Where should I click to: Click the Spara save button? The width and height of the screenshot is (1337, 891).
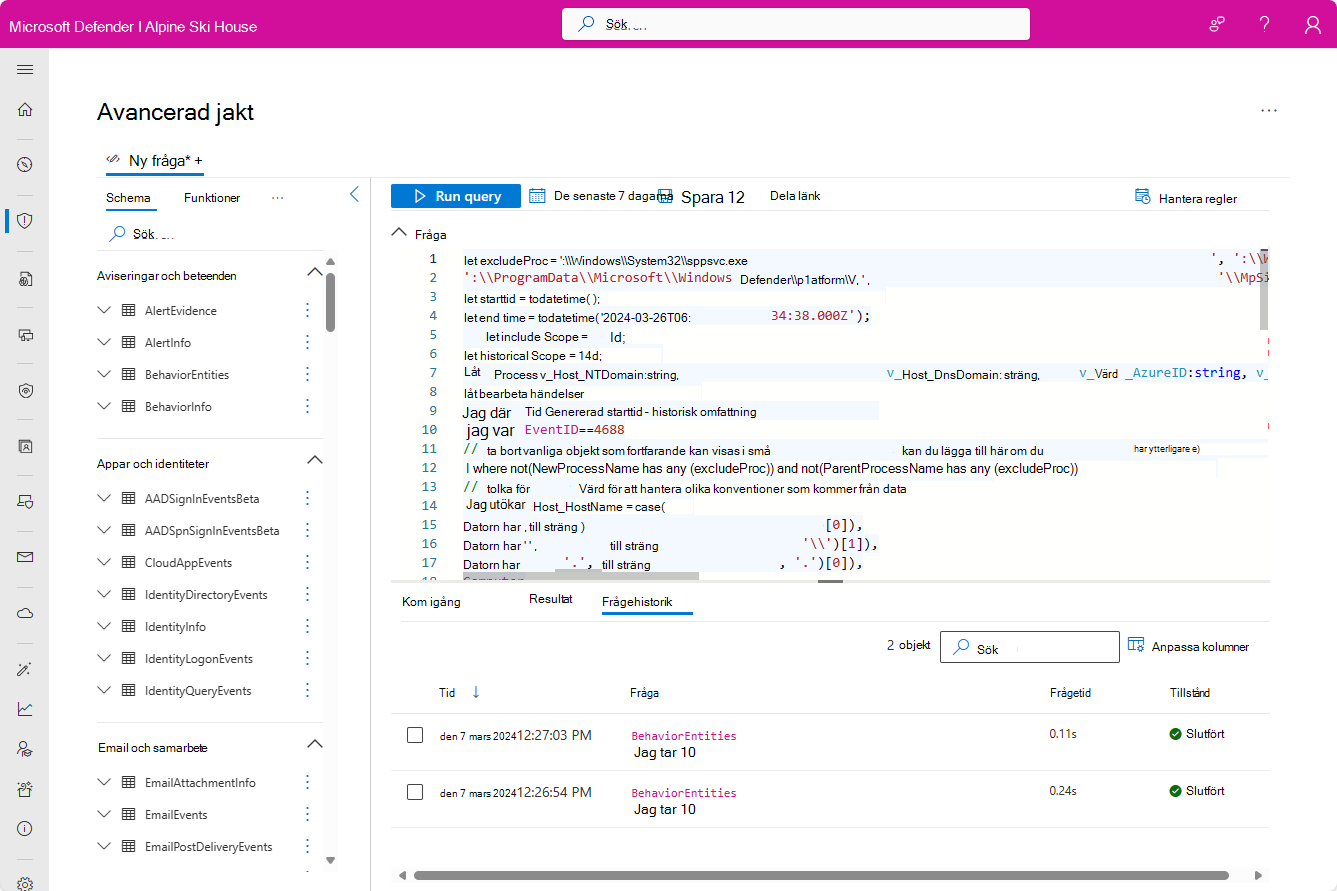coord(701,197)
